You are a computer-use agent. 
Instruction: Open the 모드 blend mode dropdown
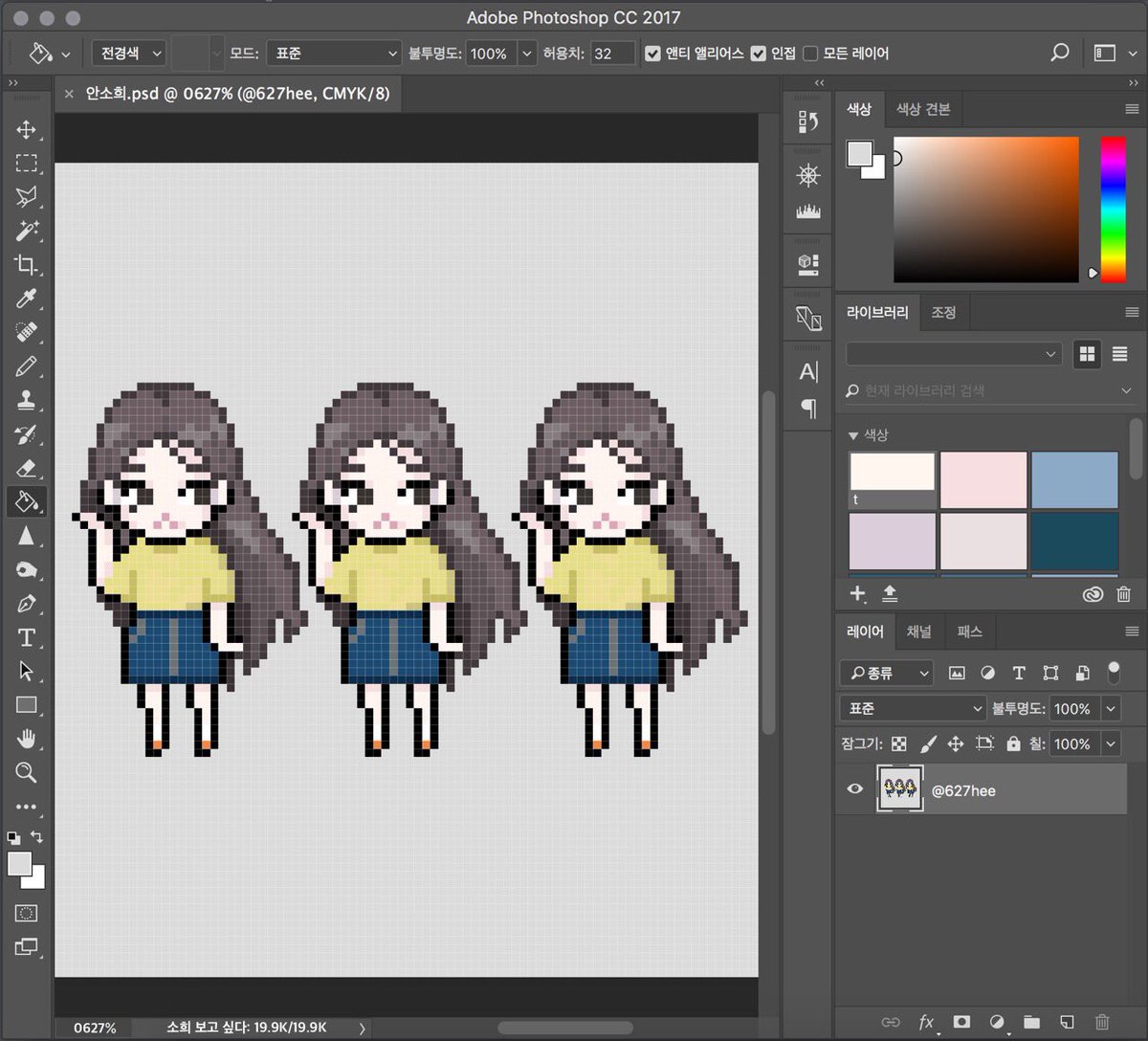(x=334, y=54)
